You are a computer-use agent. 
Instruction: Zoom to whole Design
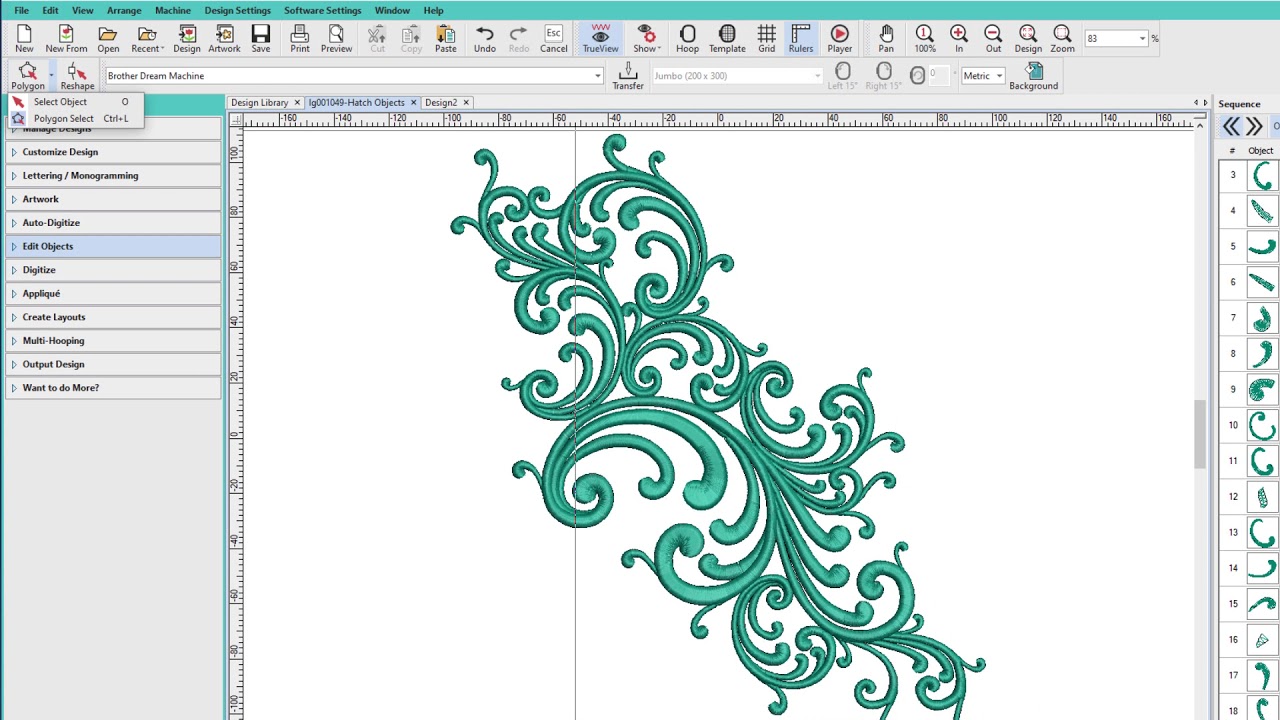click(x=1028, y=39)
